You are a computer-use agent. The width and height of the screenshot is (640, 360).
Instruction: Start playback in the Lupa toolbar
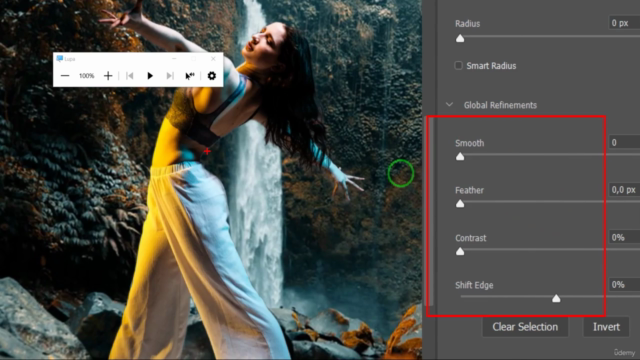150,76
